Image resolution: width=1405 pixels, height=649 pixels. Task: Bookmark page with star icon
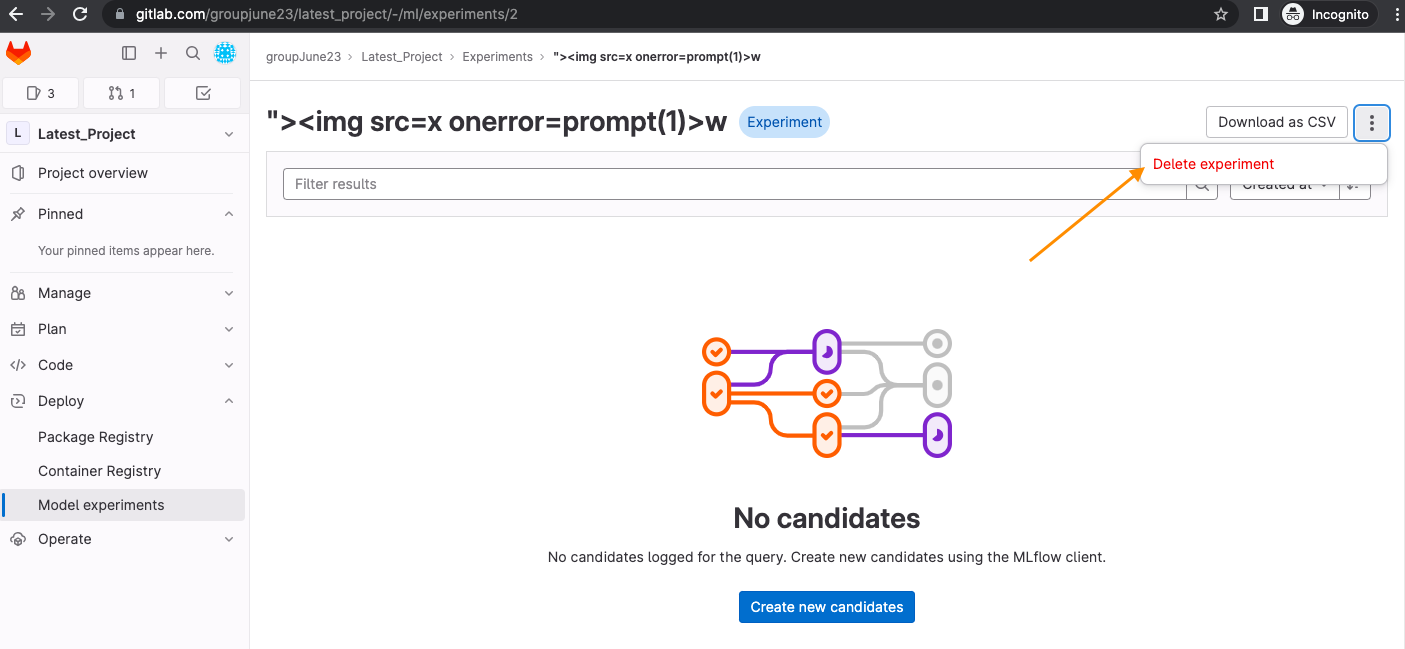tap(1220, 15)
